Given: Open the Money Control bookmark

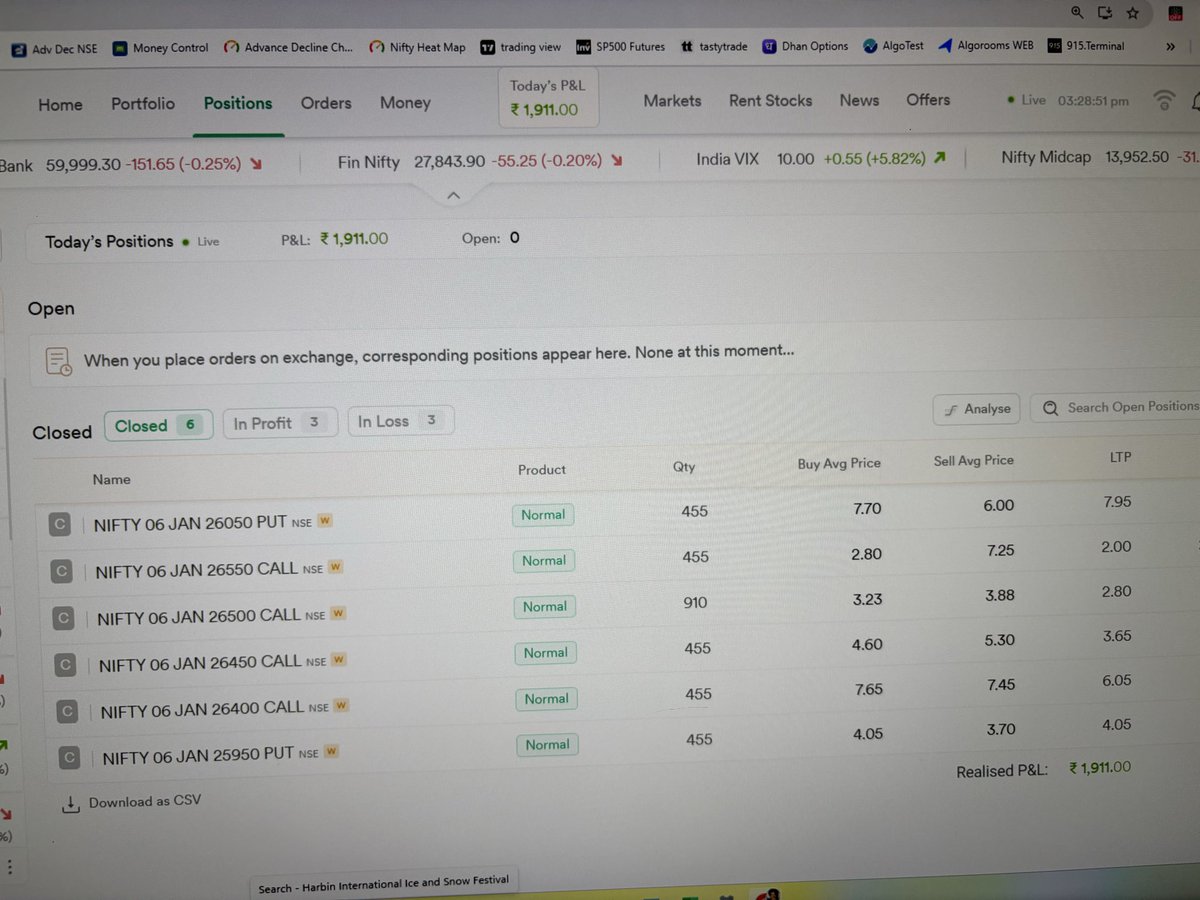Looking at the screenshot, I should click(x=160, y=47).
